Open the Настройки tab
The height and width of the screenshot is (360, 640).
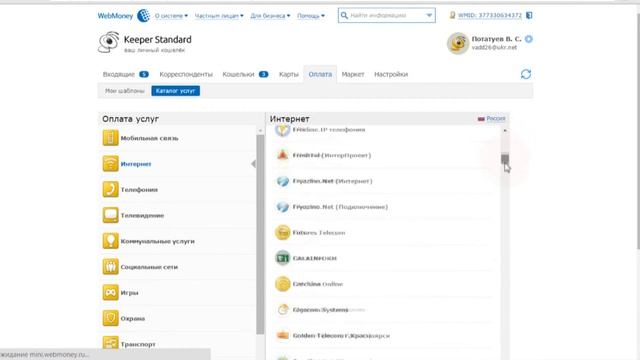point(391,74)
